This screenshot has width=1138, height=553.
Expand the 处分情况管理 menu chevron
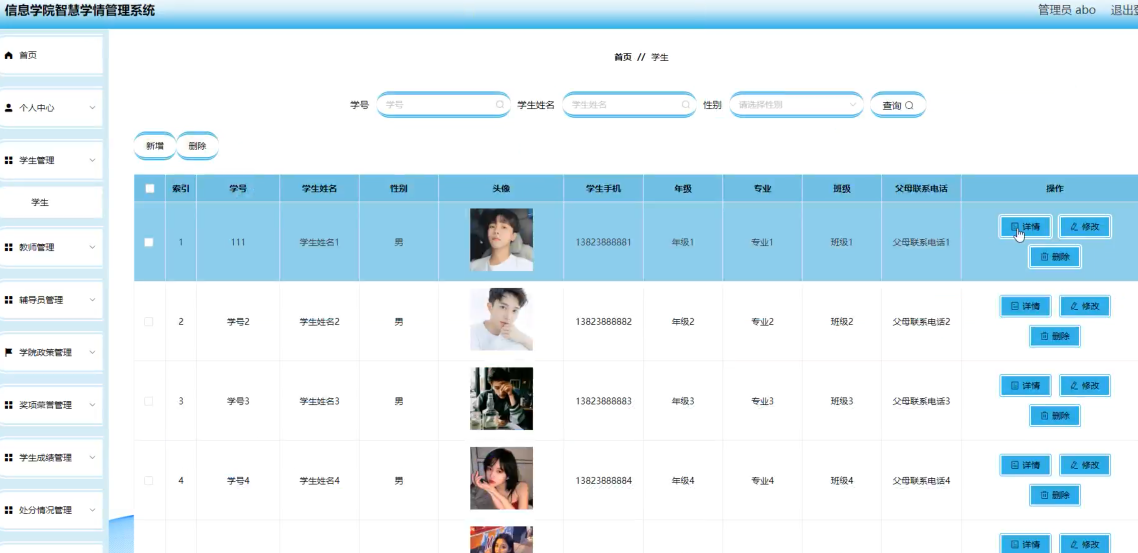(x=92, y=510)
